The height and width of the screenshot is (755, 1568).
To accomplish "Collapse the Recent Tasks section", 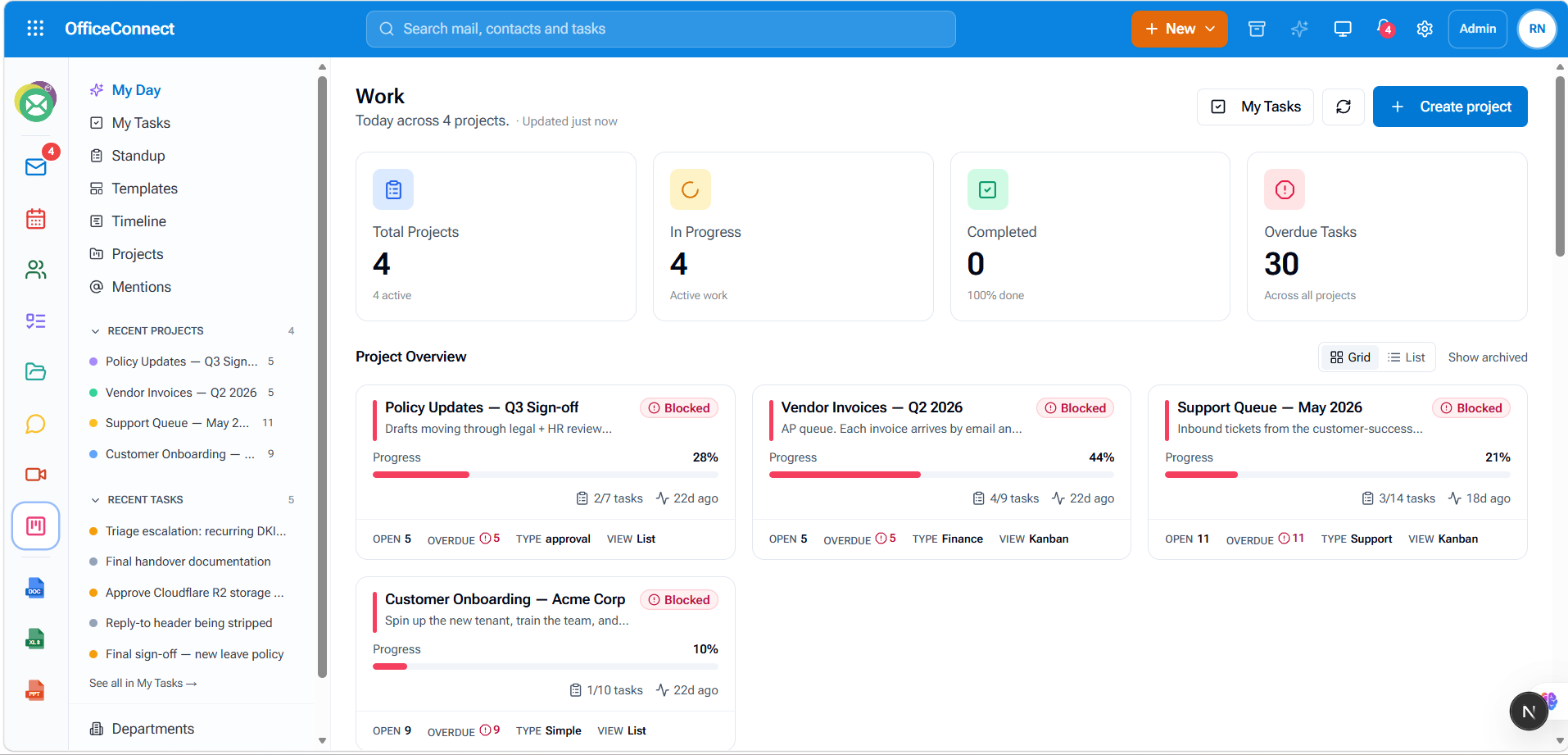I will coord(96,500).
